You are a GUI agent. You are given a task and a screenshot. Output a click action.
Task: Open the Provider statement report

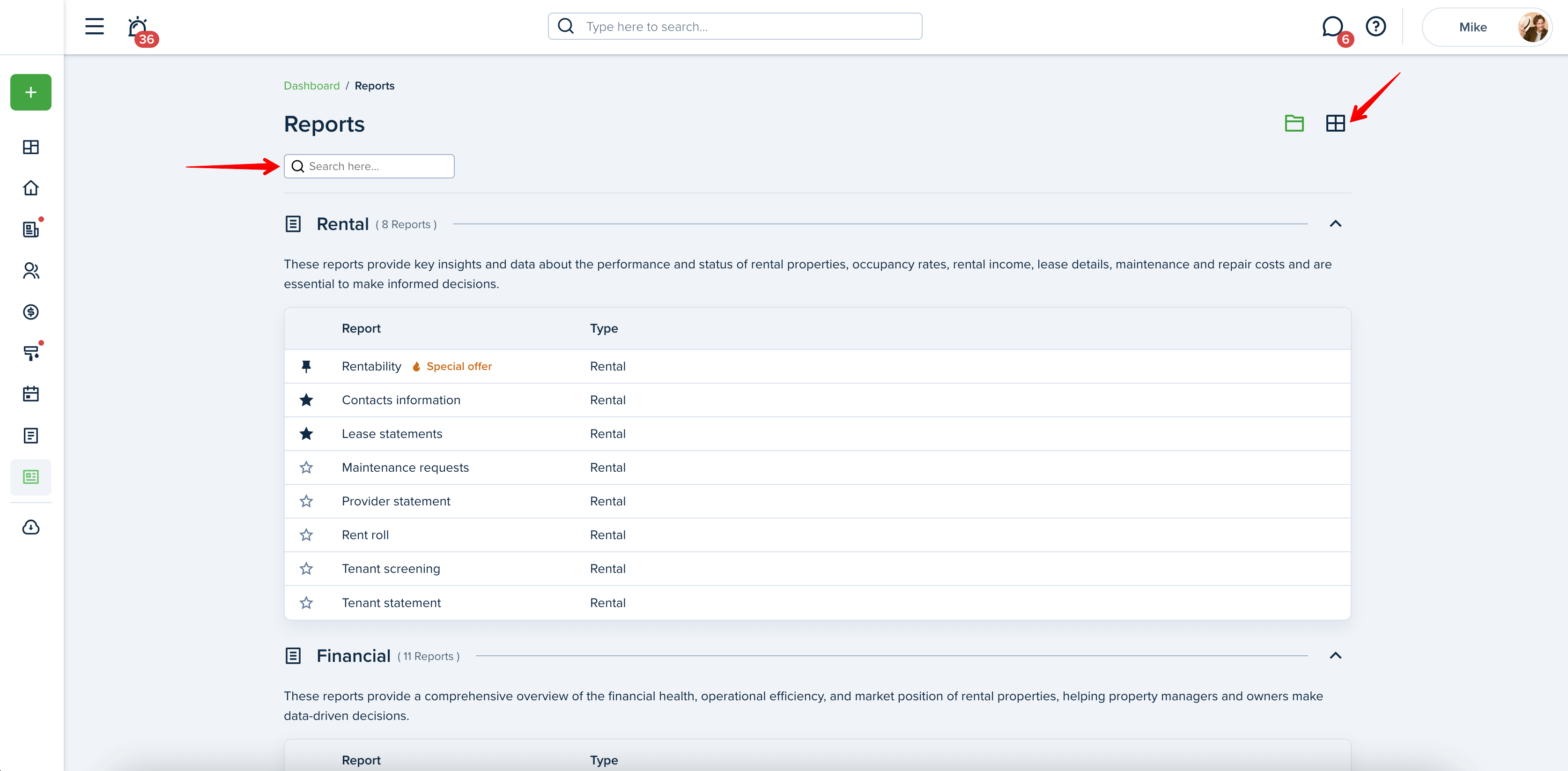click(396, 501)
